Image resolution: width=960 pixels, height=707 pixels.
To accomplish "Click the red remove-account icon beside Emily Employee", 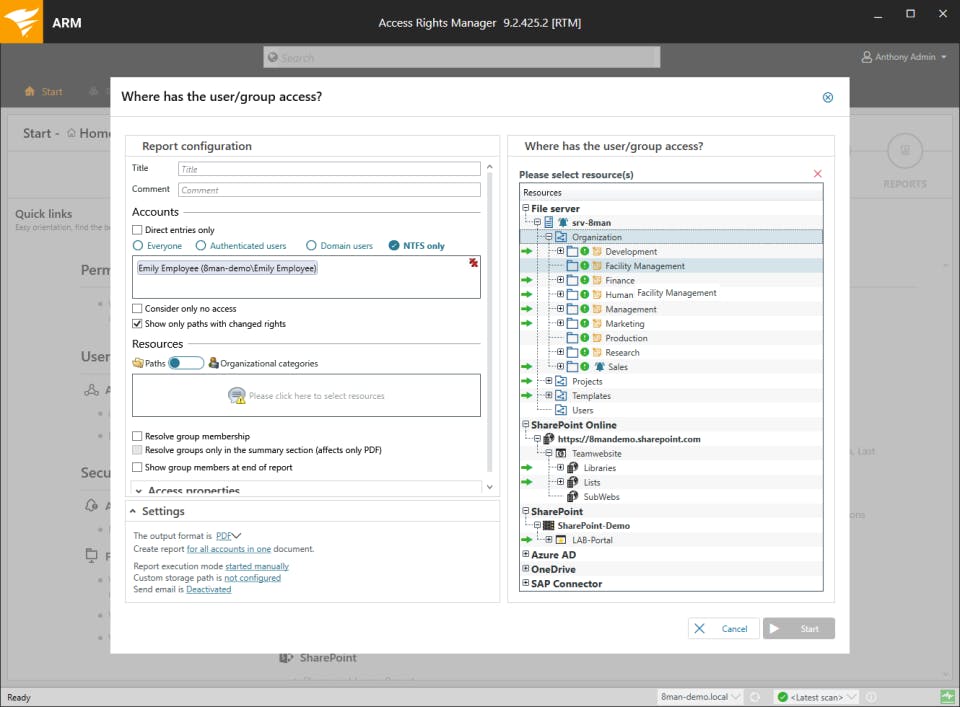I will point(473,263).
